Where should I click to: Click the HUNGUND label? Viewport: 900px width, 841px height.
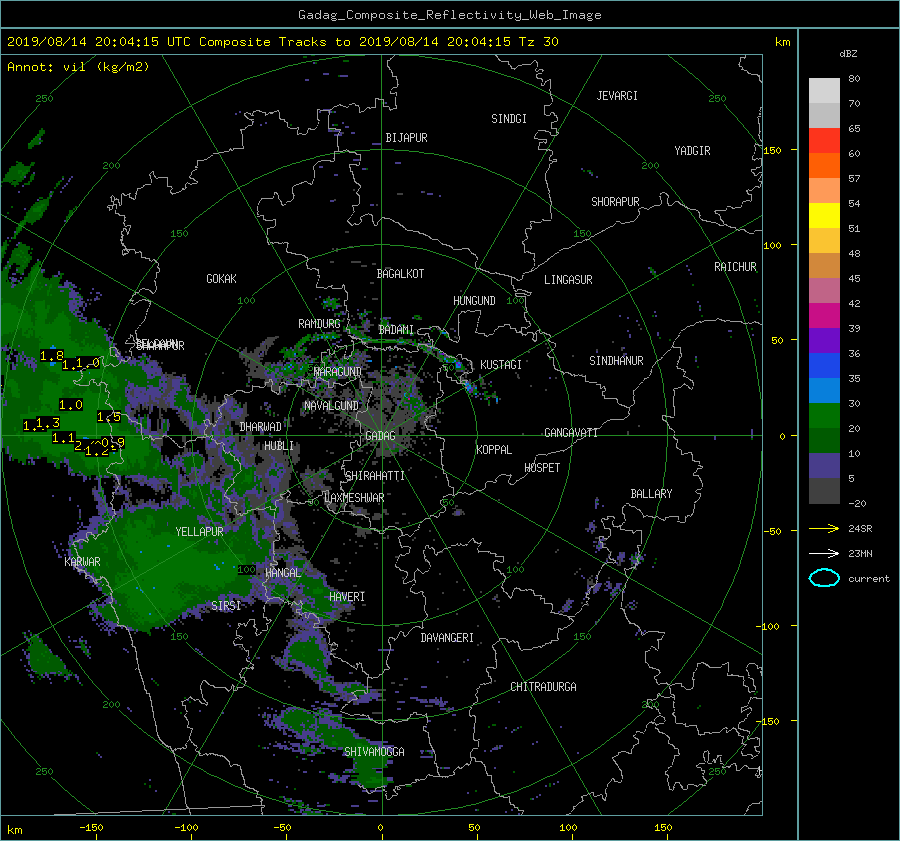(x=474, y=301)
